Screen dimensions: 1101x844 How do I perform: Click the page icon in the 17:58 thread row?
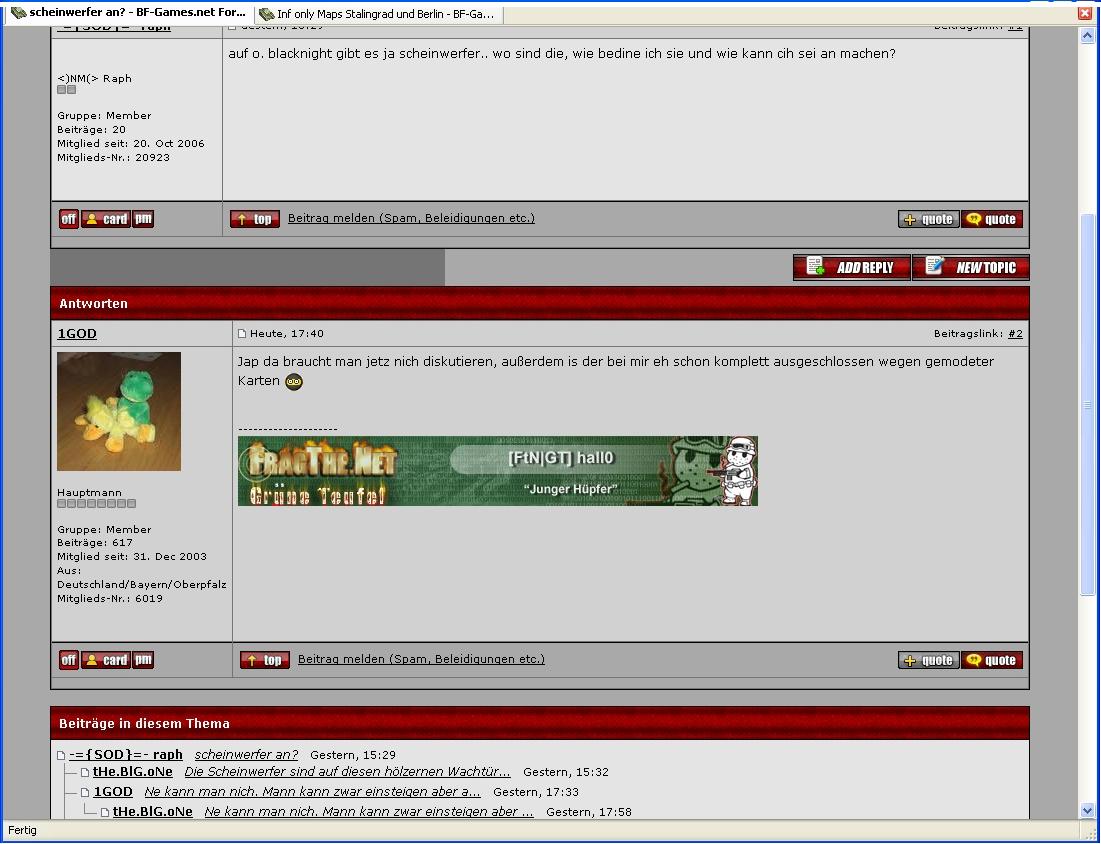point(105,812)
